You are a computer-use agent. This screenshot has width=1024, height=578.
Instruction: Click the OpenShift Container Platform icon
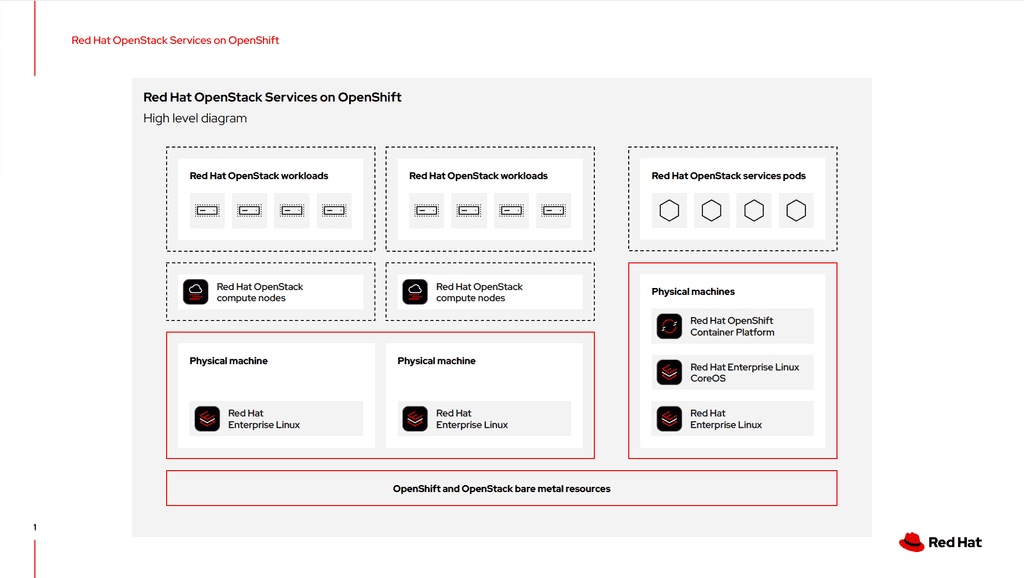click(x=669, y=327)
